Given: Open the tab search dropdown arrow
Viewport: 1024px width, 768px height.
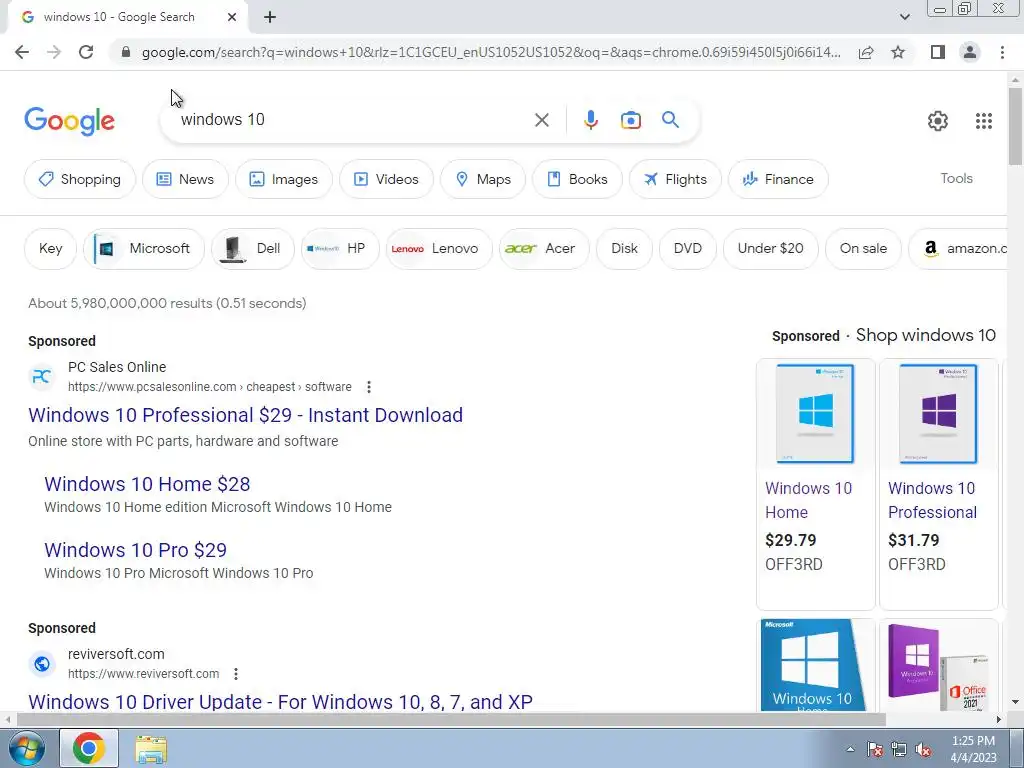Looking at the screenshot, I should pyautogui.click(x=904, y=17).
